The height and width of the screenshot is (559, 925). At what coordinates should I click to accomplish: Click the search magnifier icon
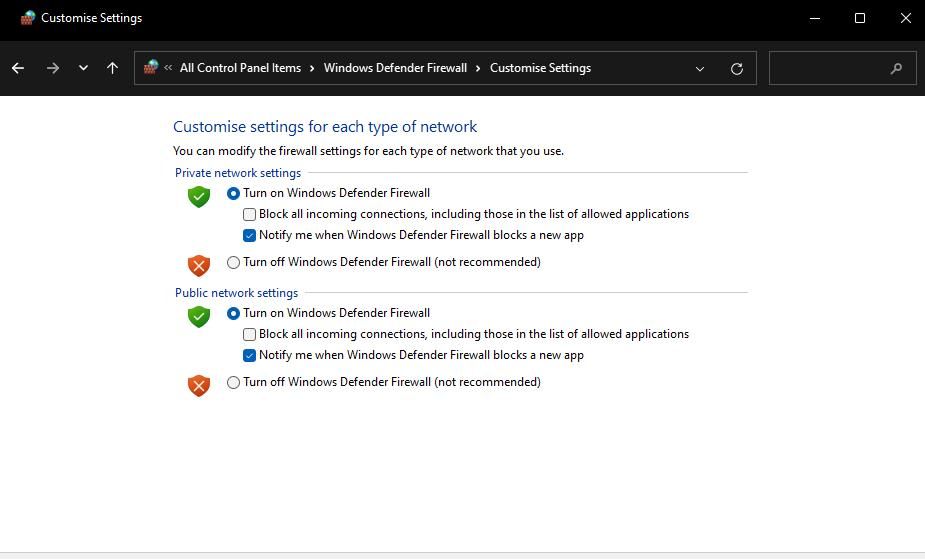(x=895, y=69)
